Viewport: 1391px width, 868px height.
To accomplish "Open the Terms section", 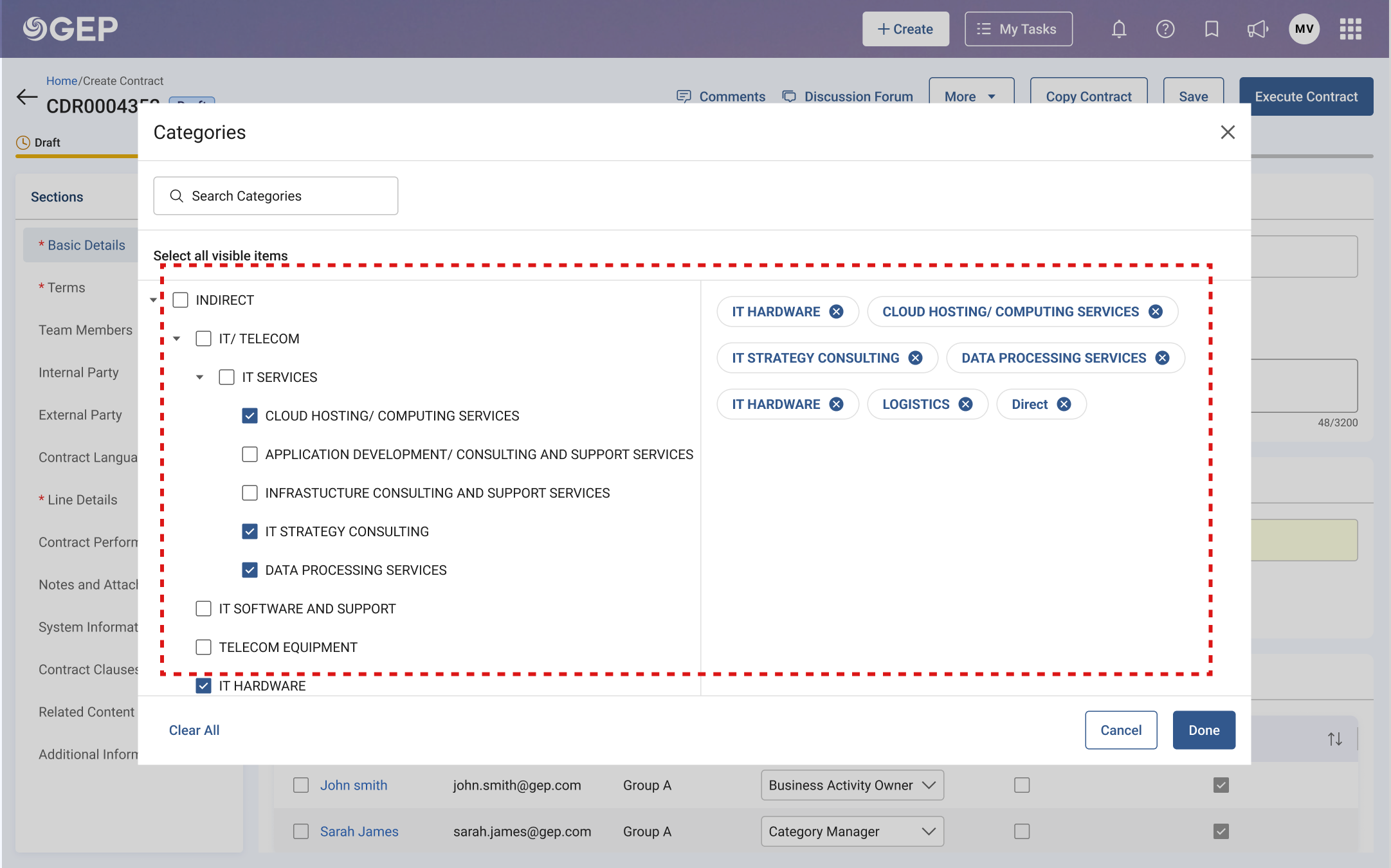I will point(66,287).
